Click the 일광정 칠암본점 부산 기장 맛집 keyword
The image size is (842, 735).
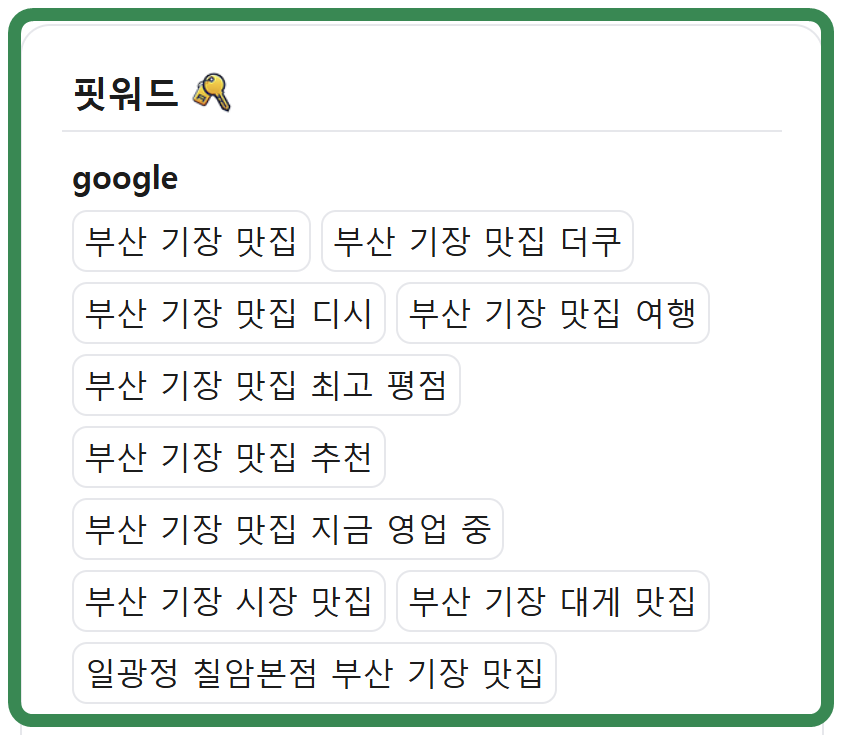click(x=314, y=673)
